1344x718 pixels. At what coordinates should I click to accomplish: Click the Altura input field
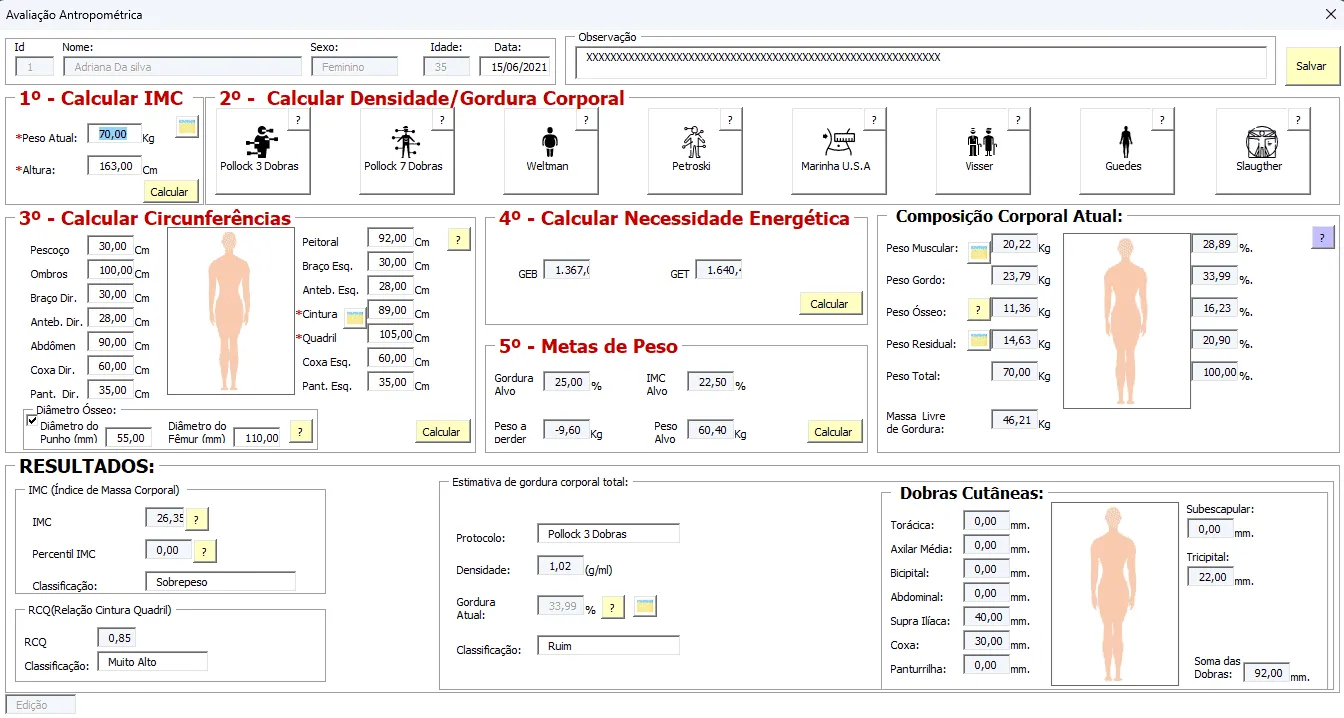114,166
